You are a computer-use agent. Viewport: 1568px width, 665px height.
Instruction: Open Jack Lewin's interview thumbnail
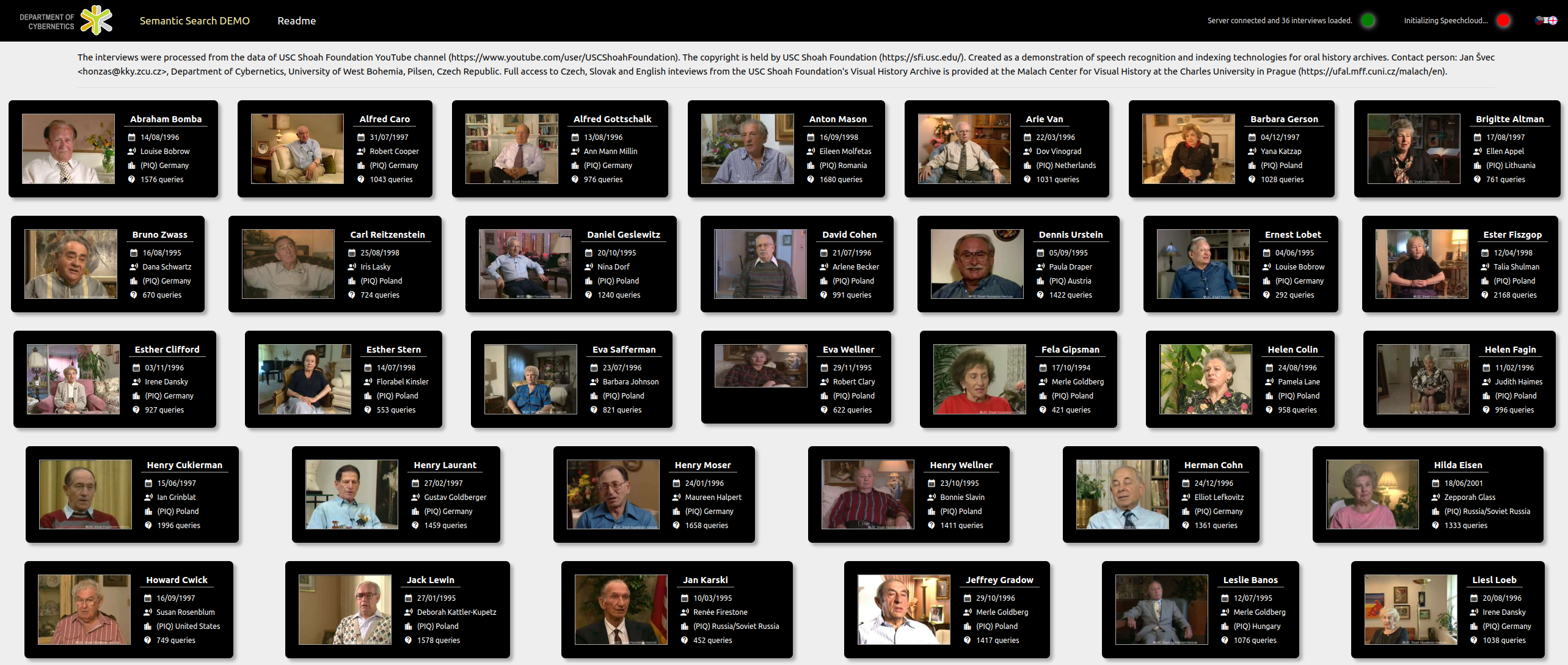pos(345,609)
